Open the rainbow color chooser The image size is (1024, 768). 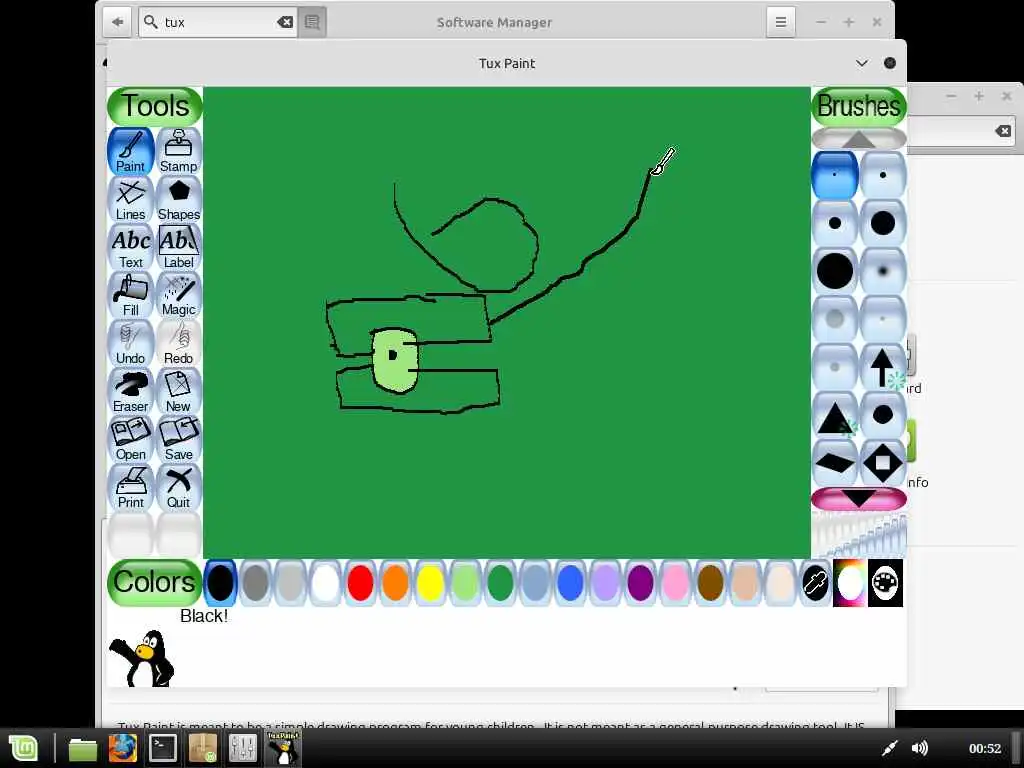click(850, 583)
